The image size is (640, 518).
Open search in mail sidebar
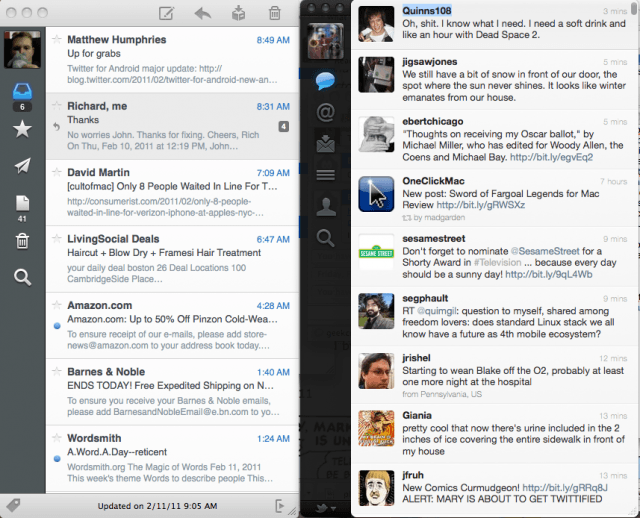pyautogui.click(x=22, y=278)
